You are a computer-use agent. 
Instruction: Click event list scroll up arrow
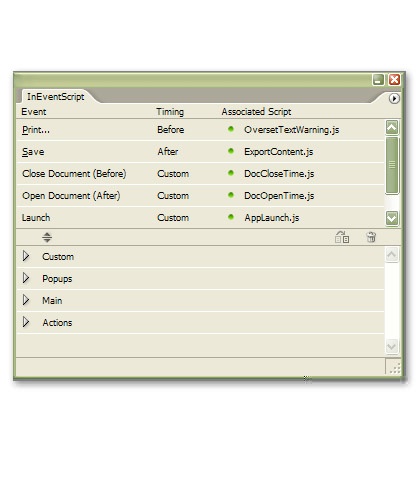tap(392, 127)
